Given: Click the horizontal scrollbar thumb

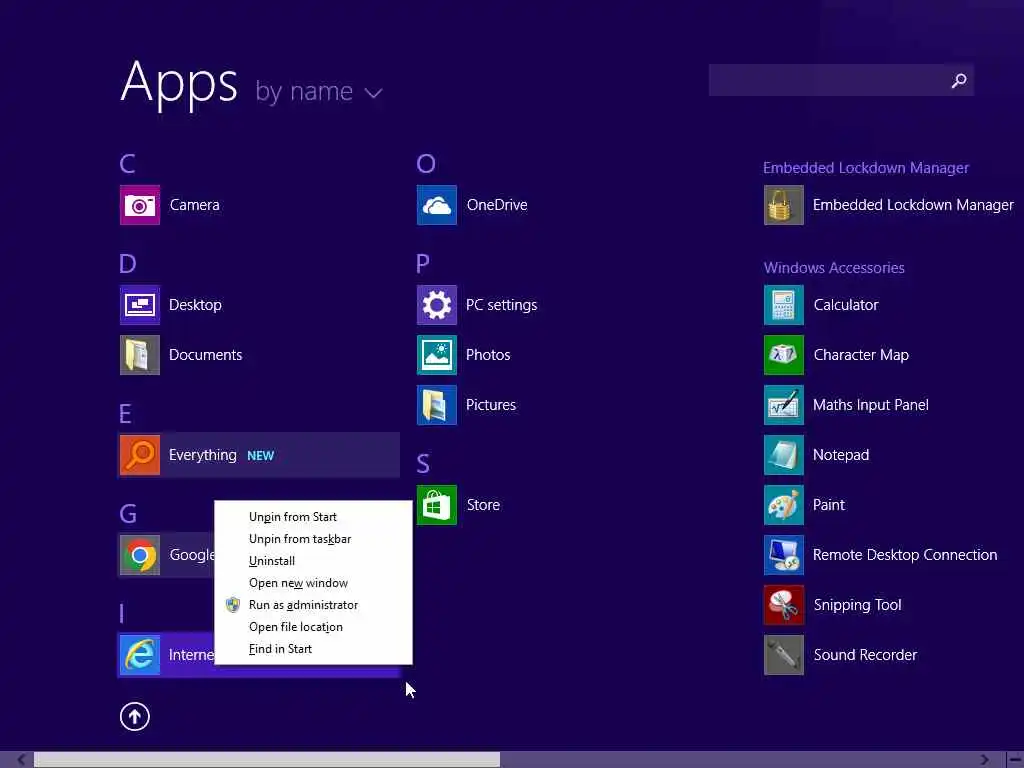Looking at the screenshot, I should pos(267,760).
